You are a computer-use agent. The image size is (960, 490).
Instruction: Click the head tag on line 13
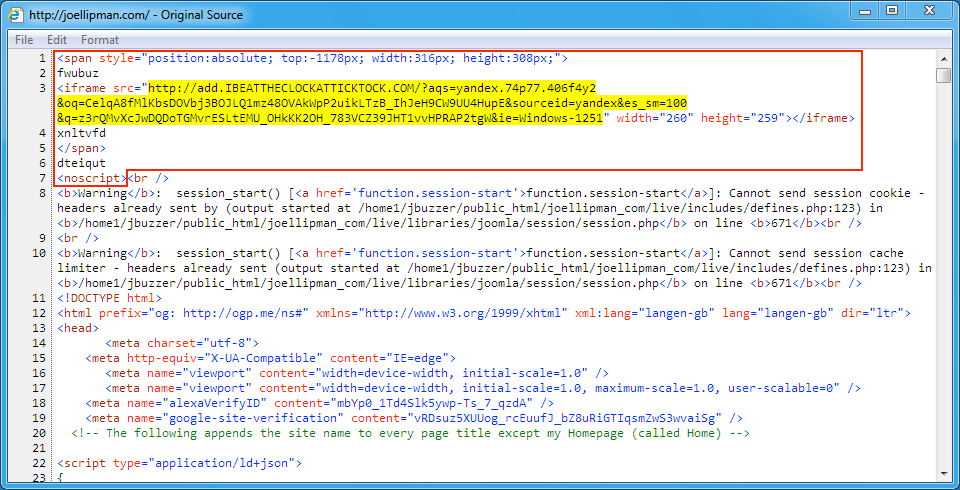(x=78, y=328)
